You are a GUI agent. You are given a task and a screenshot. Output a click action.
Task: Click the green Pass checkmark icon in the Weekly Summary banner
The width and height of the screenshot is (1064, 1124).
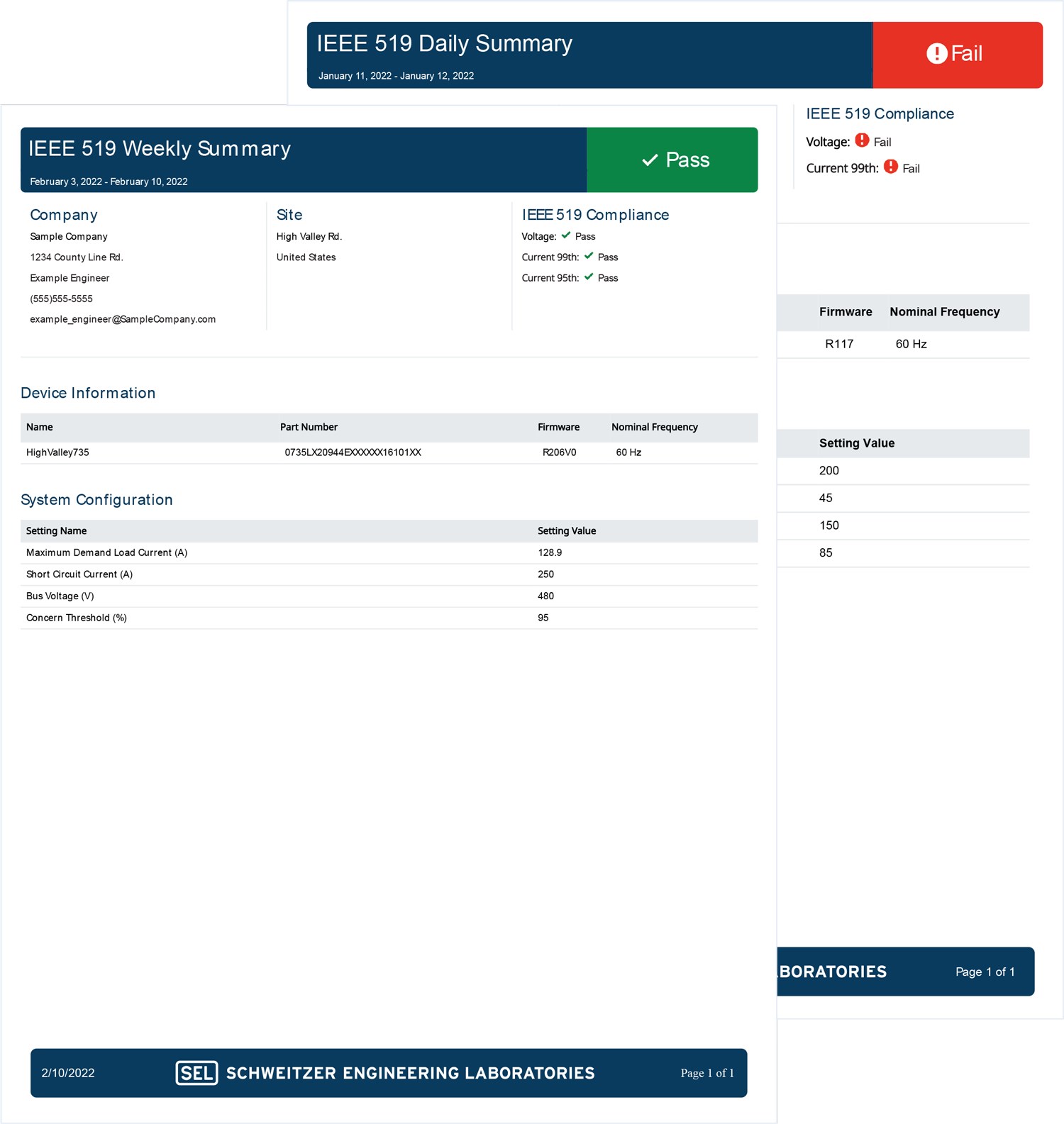[650, 160]
